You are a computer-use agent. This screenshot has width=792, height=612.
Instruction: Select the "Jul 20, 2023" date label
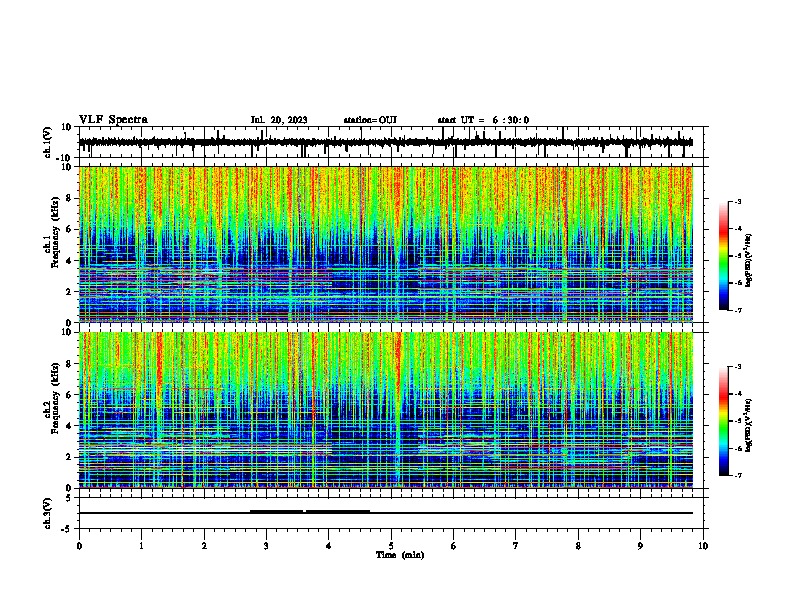click(279, 120)
